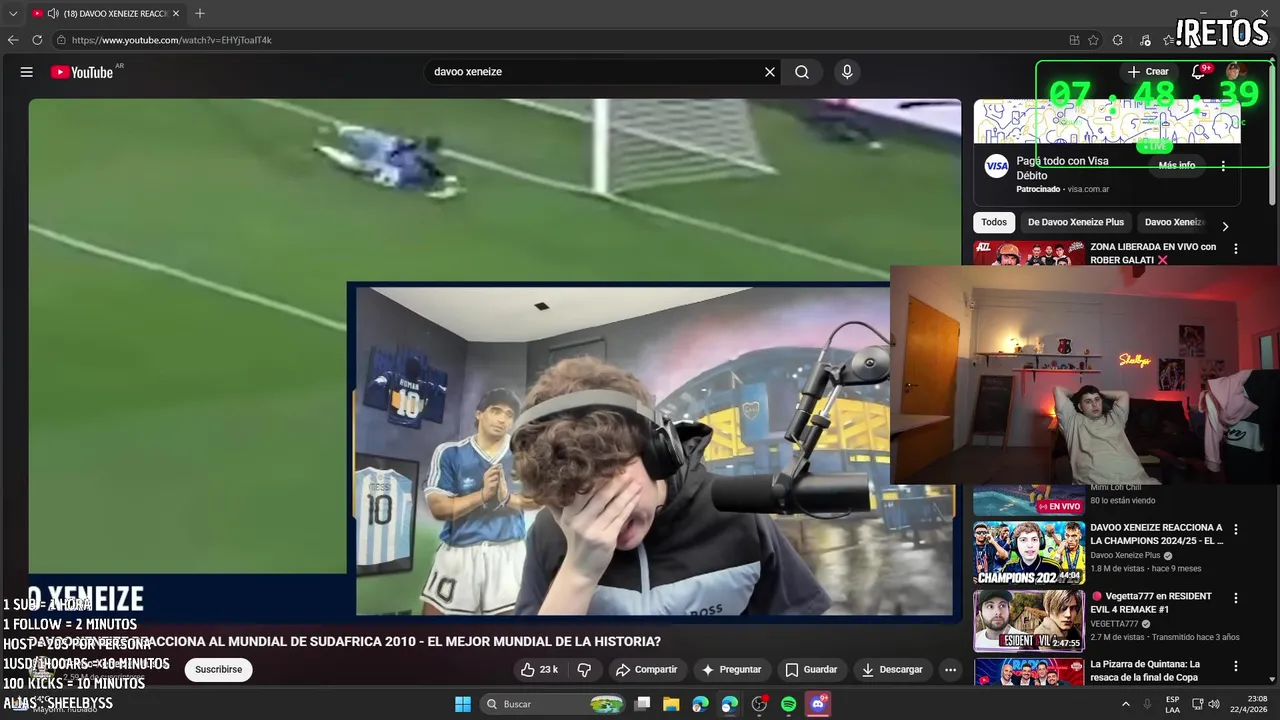Add this page to browser favorites
This screenshot has width=1280, height=720.
1093,40
